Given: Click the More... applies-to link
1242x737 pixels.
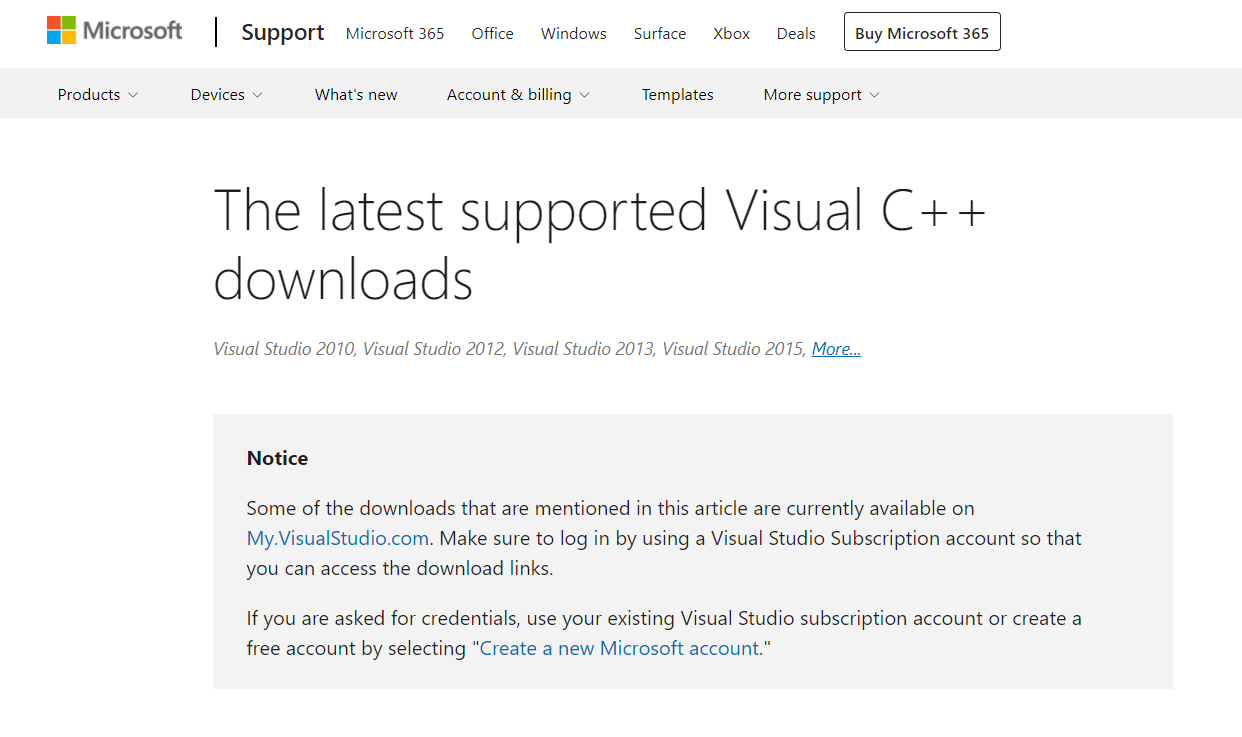Looking at the screenshot, I should coord(836,349).
